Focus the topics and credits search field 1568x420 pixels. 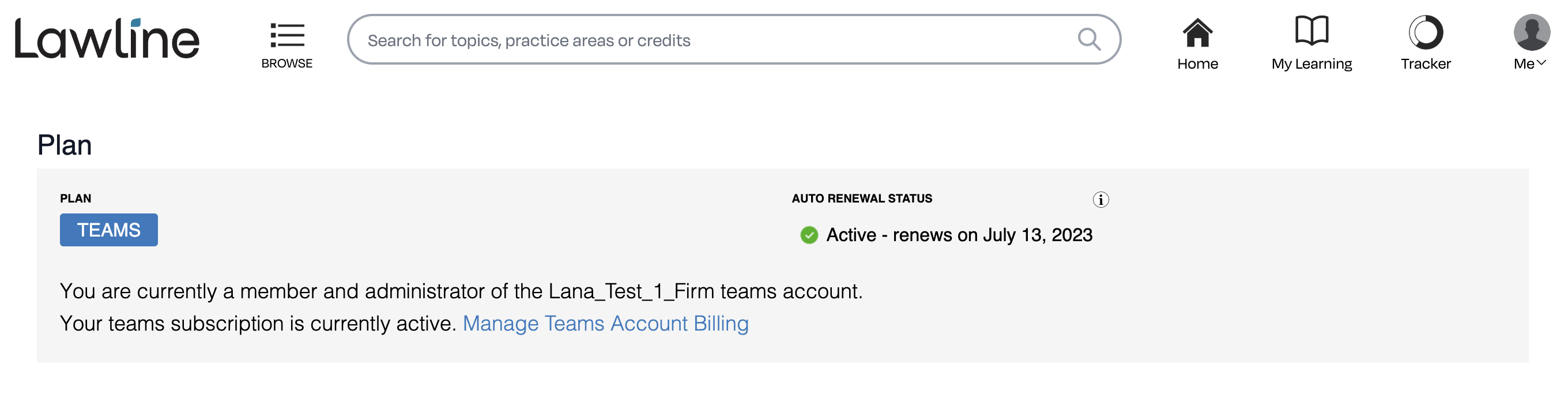point(733,40)
